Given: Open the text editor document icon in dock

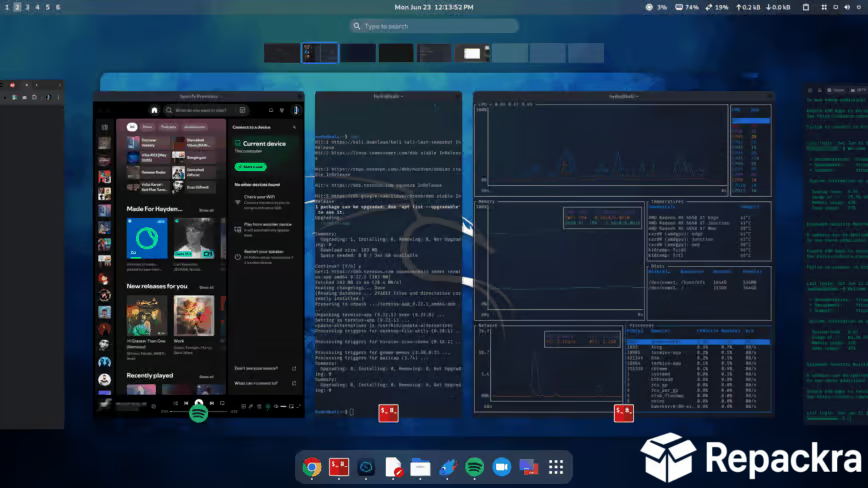Looking at the screenshot, I should point(393,468).
